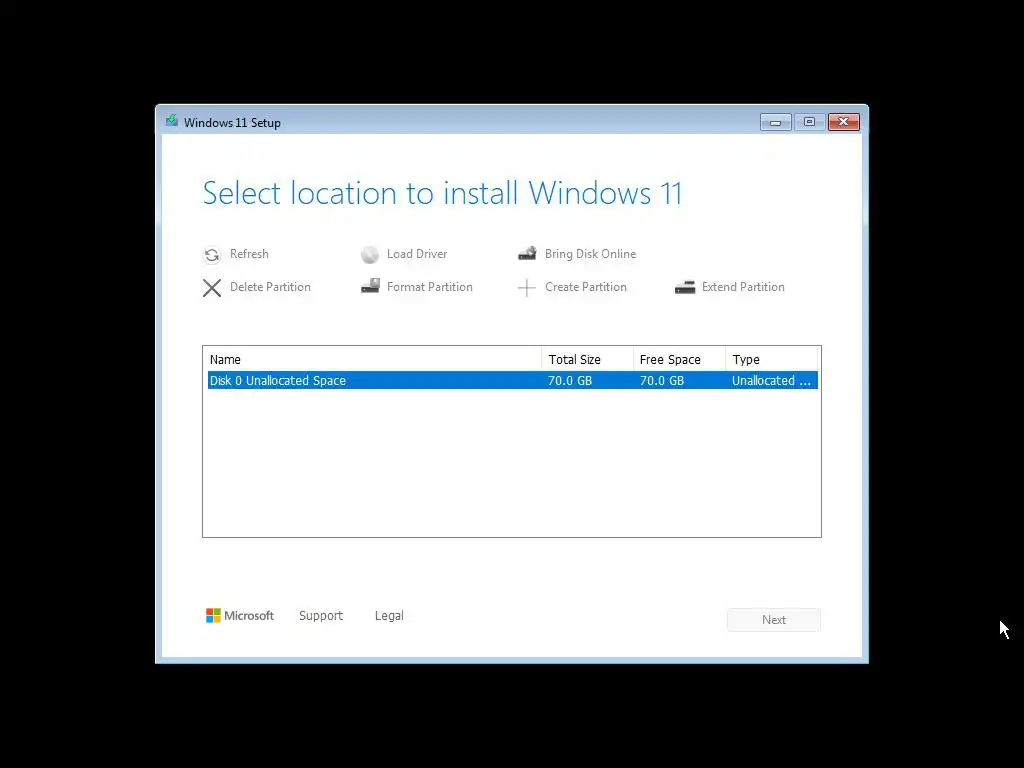Click the Unallocated type cell

pos(771,381)
